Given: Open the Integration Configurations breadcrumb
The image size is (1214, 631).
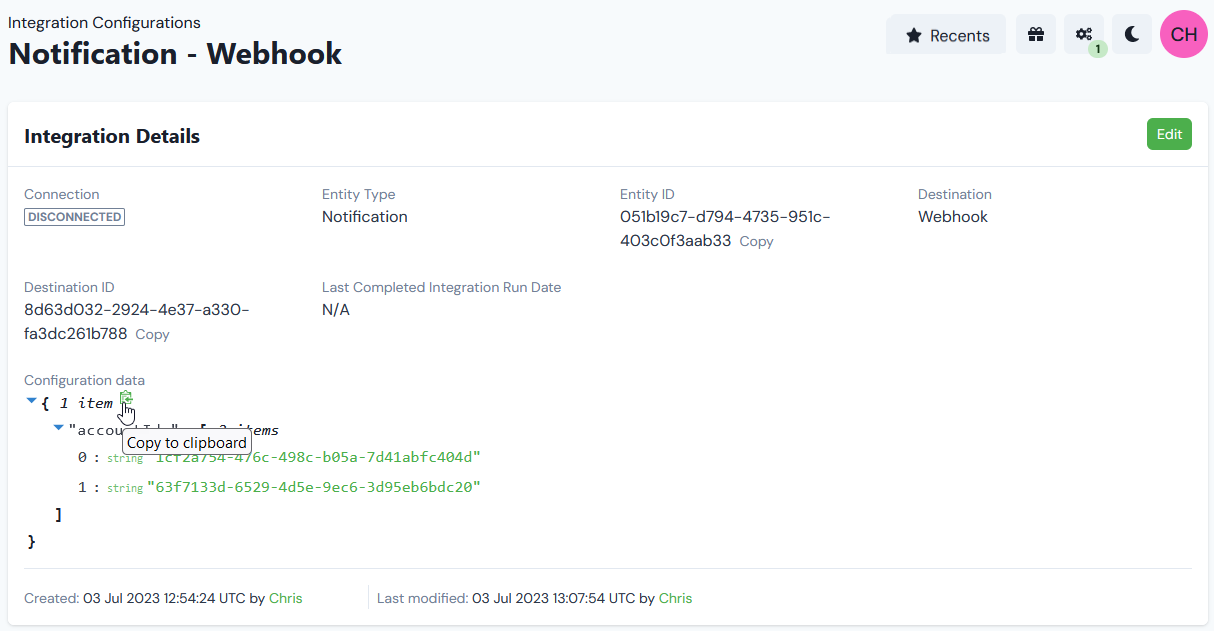Looking at the screenshot, I should (104, 22).
